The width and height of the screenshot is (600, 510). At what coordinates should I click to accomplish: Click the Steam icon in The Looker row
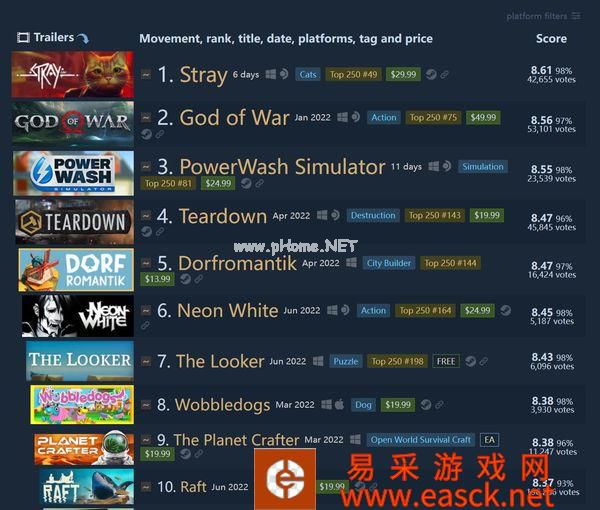point(471,361)
